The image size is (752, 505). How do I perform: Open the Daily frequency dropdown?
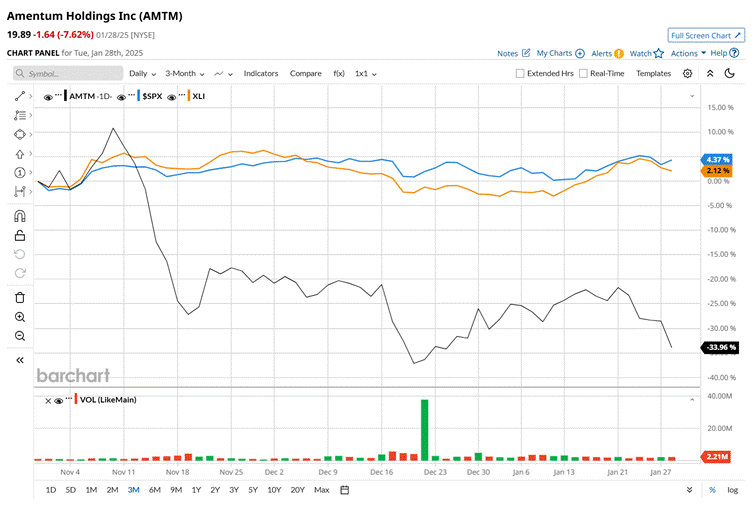[x=142, y=73]
